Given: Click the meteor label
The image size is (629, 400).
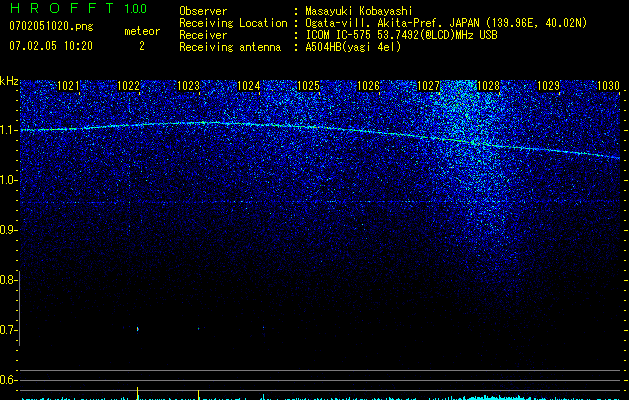Looking at the screenshot, I should pos(142,31).
